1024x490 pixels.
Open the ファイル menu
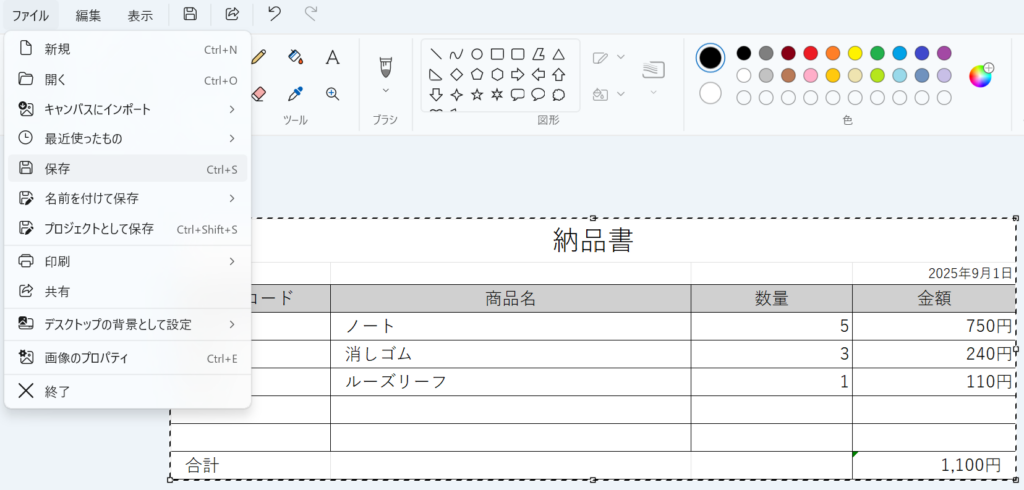click(30, 16)
